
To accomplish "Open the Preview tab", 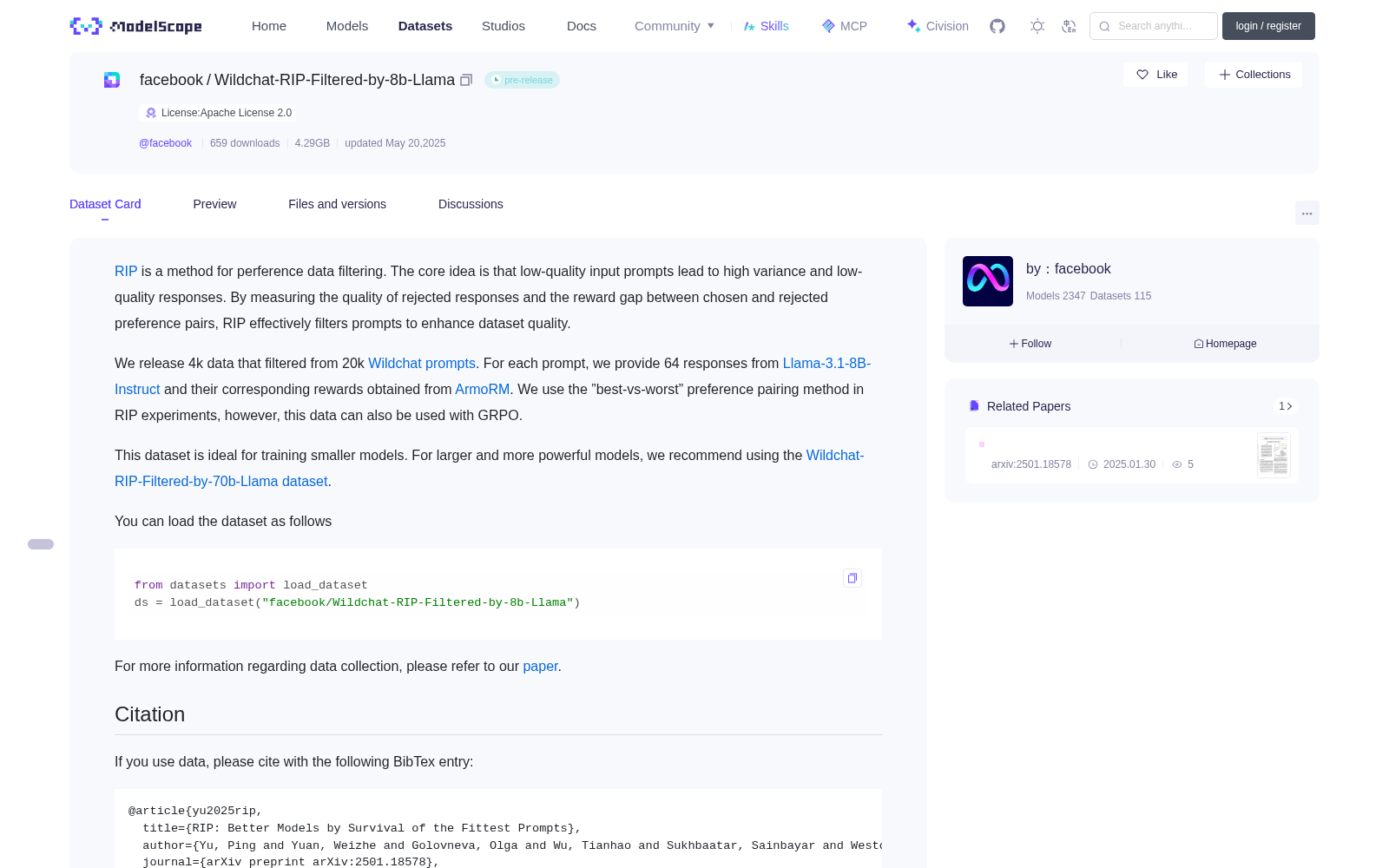I will pyautogui.click(x=214, y=204).
